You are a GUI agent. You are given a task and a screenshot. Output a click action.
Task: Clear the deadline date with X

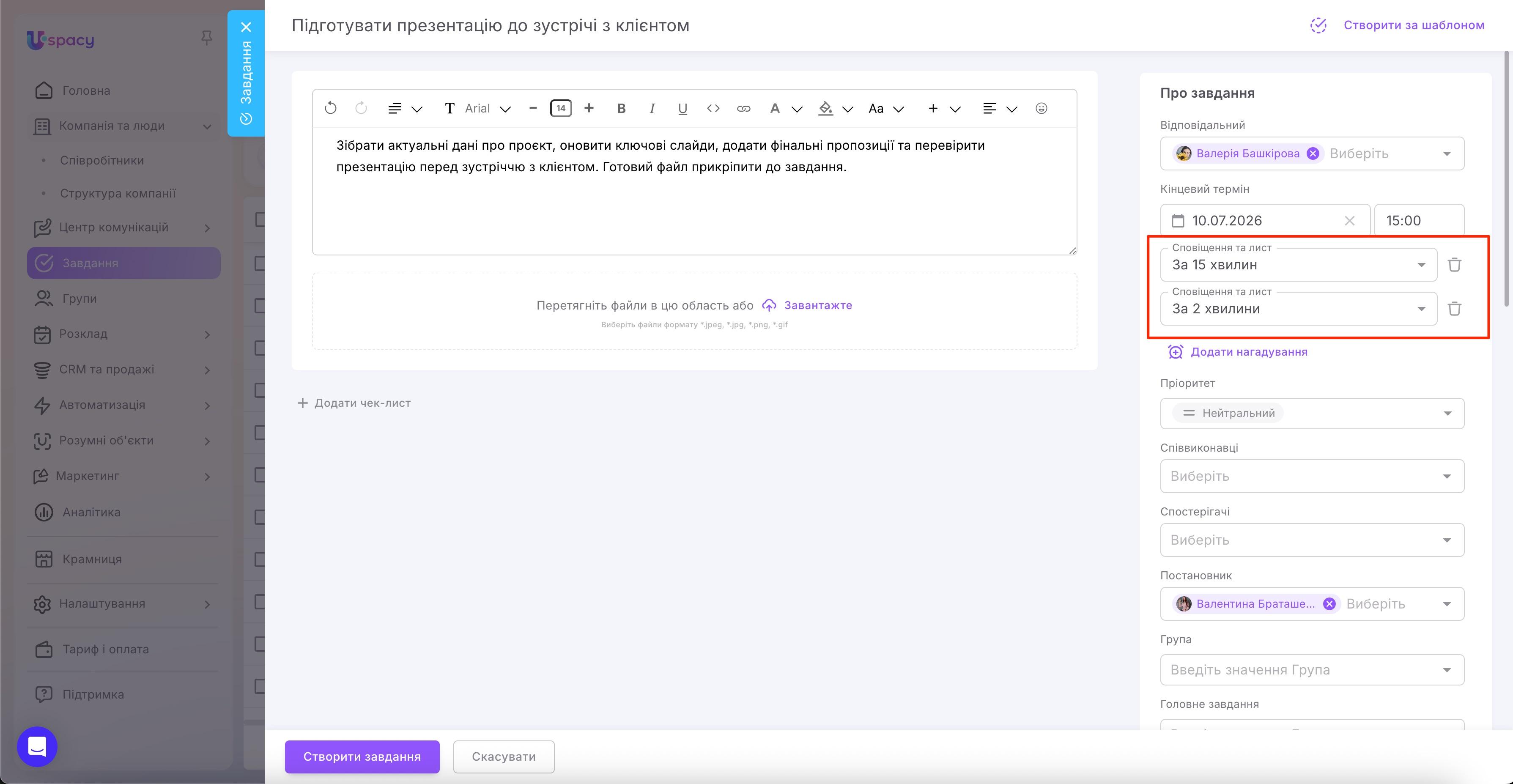(1350, 221)
